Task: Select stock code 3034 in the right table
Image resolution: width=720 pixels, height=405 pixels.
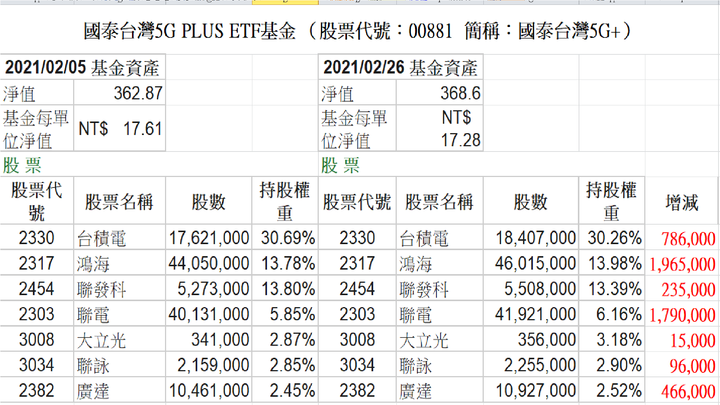Action: 357,365
